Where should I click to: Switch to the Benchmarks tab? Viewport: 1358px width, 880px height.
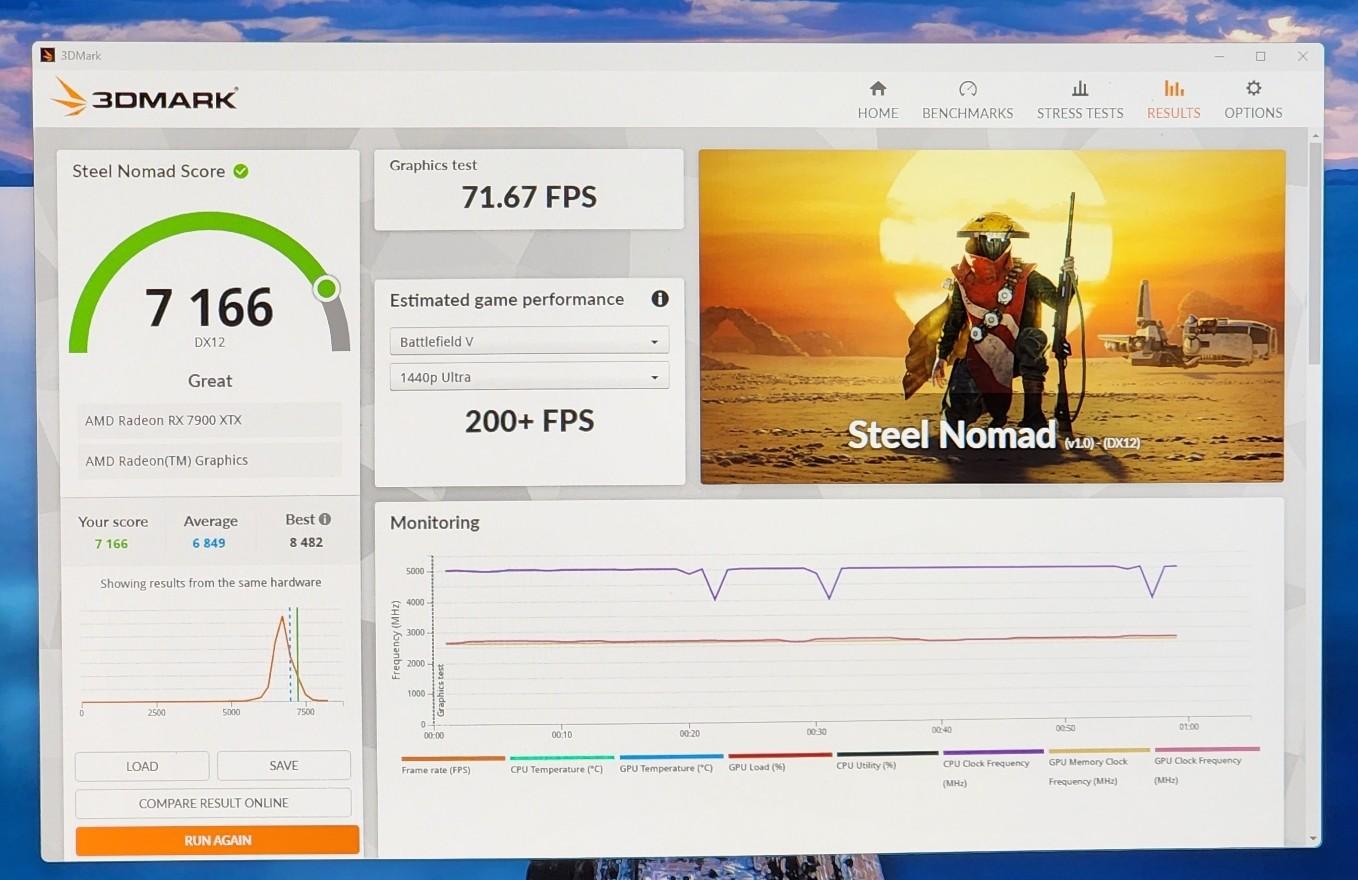coord(967,100)
